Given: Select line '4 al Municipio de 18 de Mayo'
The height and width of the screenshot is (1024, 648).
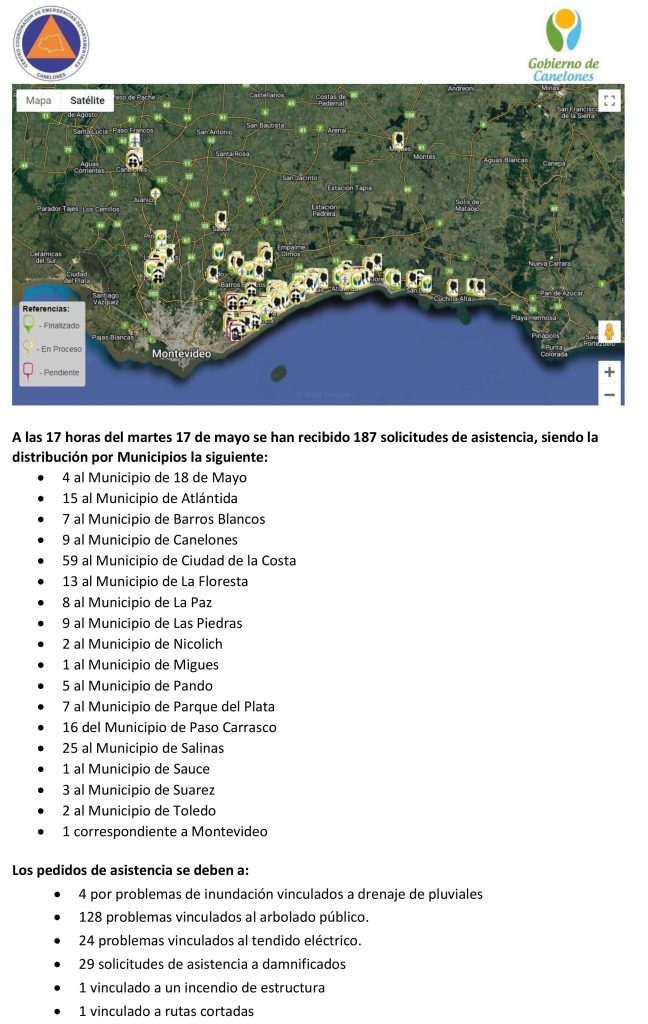Looking at the screenshot, I should tap(154, 477).
